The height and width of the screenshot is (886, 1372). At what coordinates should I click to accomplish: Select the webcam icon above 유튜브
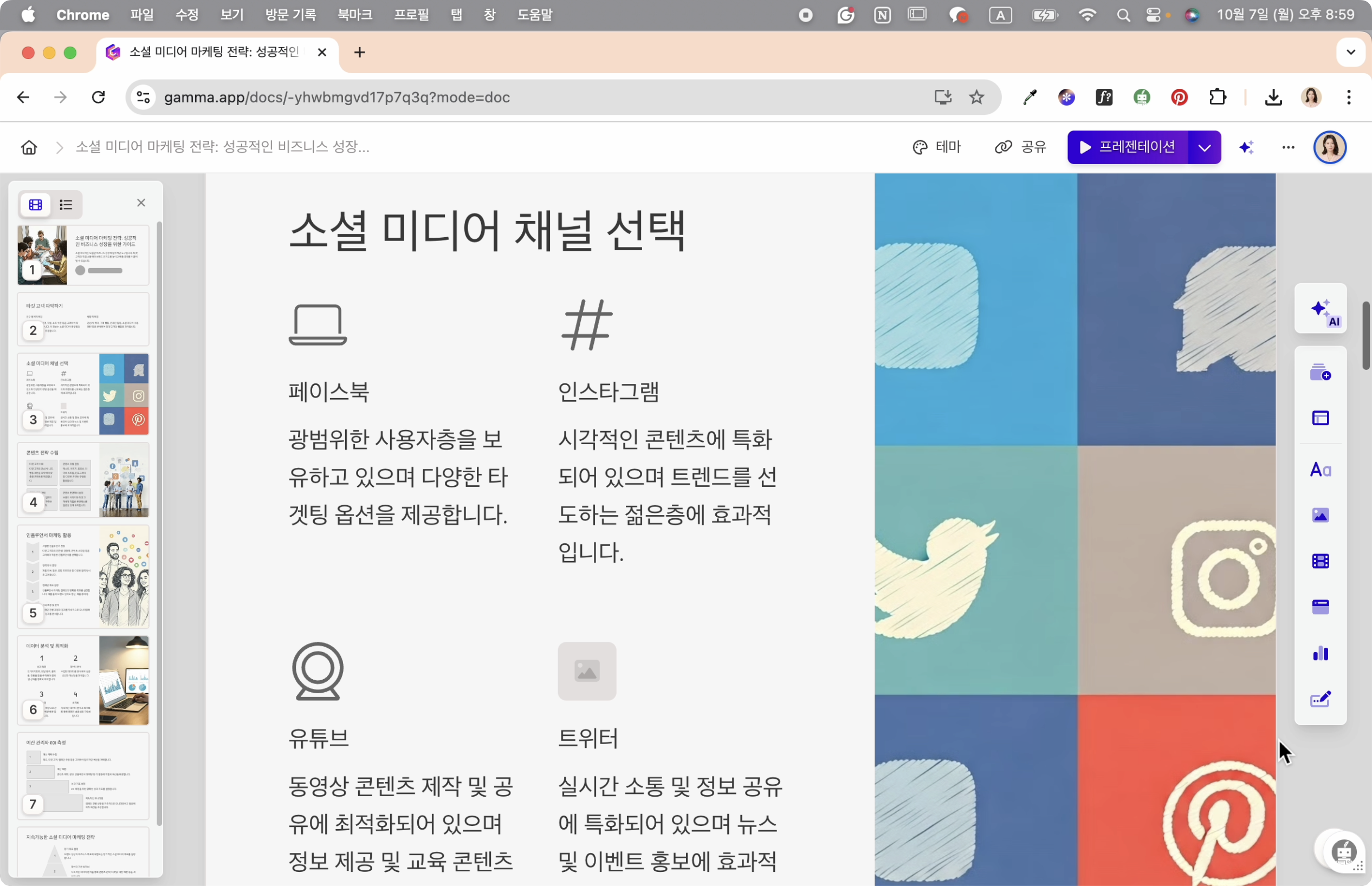coord(318,671)
